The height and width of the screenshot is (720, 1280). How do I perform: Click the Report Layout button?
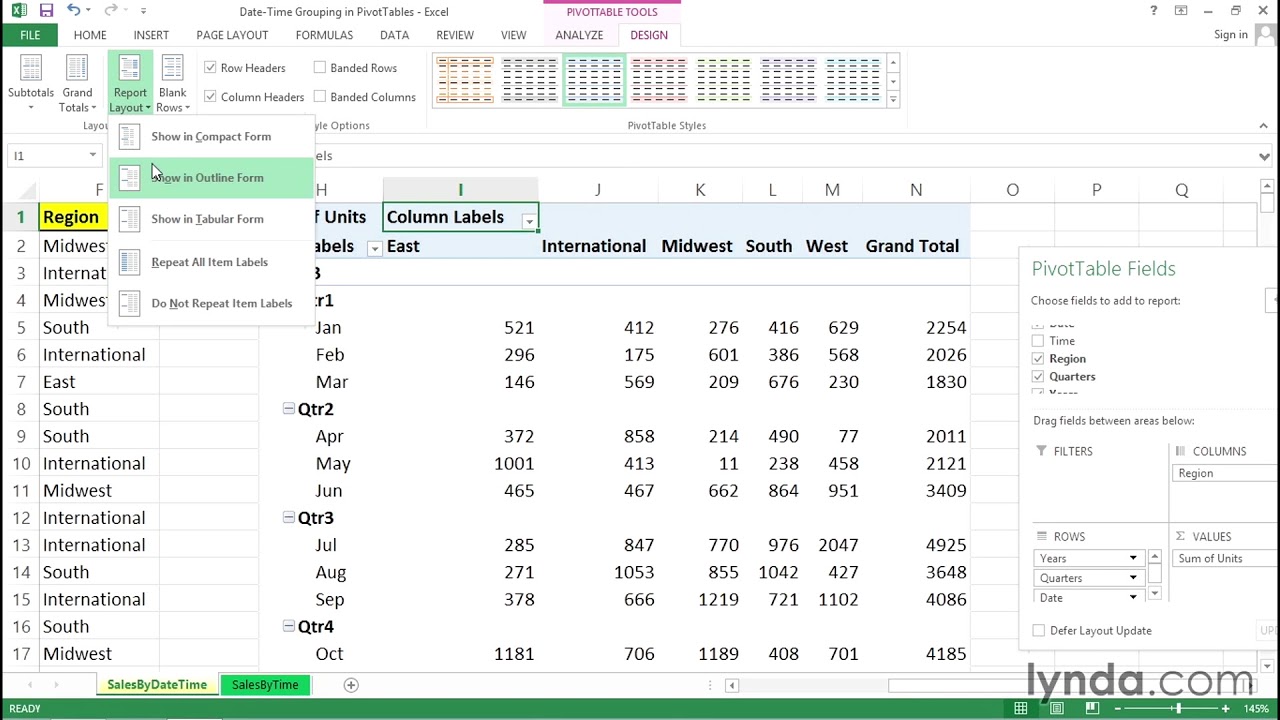click(x=130, y=83)
